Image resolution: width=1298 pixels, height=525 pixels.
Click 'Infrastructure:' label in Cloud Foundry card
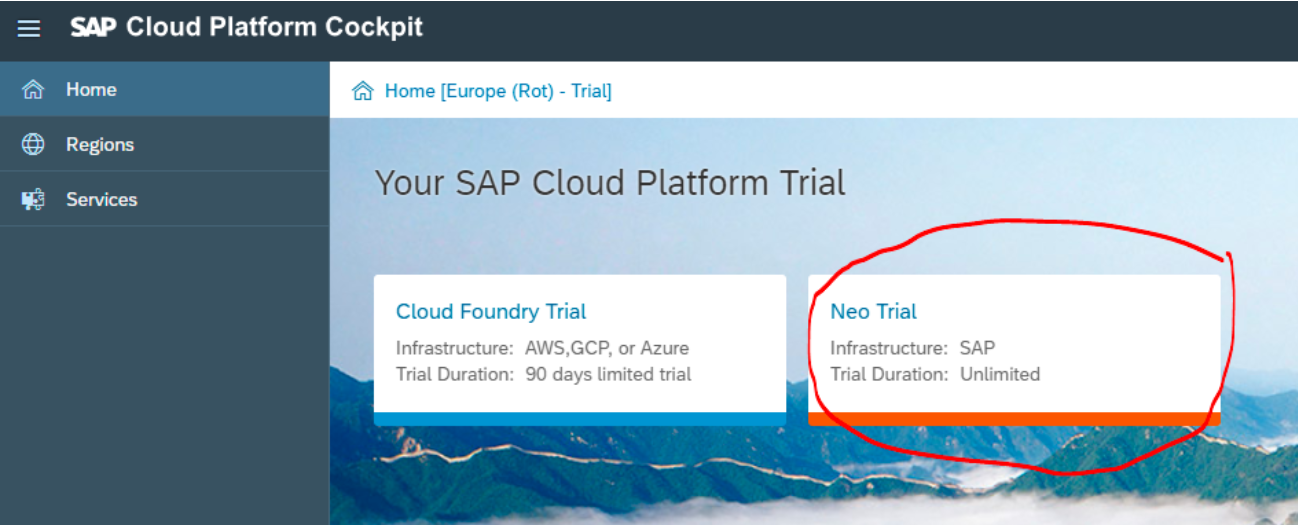tap(455, 349)
